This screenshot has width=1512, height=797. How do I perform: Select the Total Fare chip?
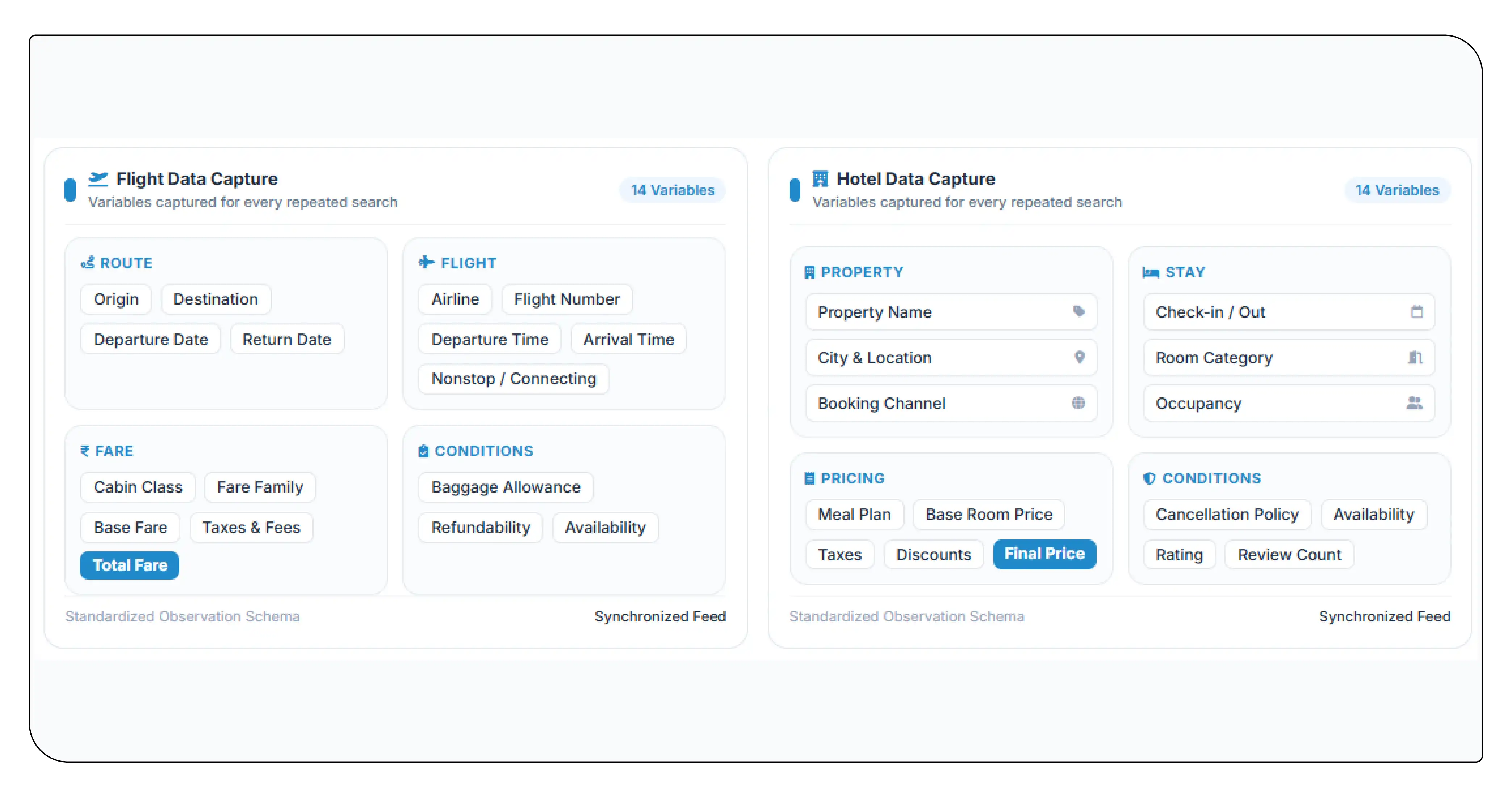coord(130,565)
